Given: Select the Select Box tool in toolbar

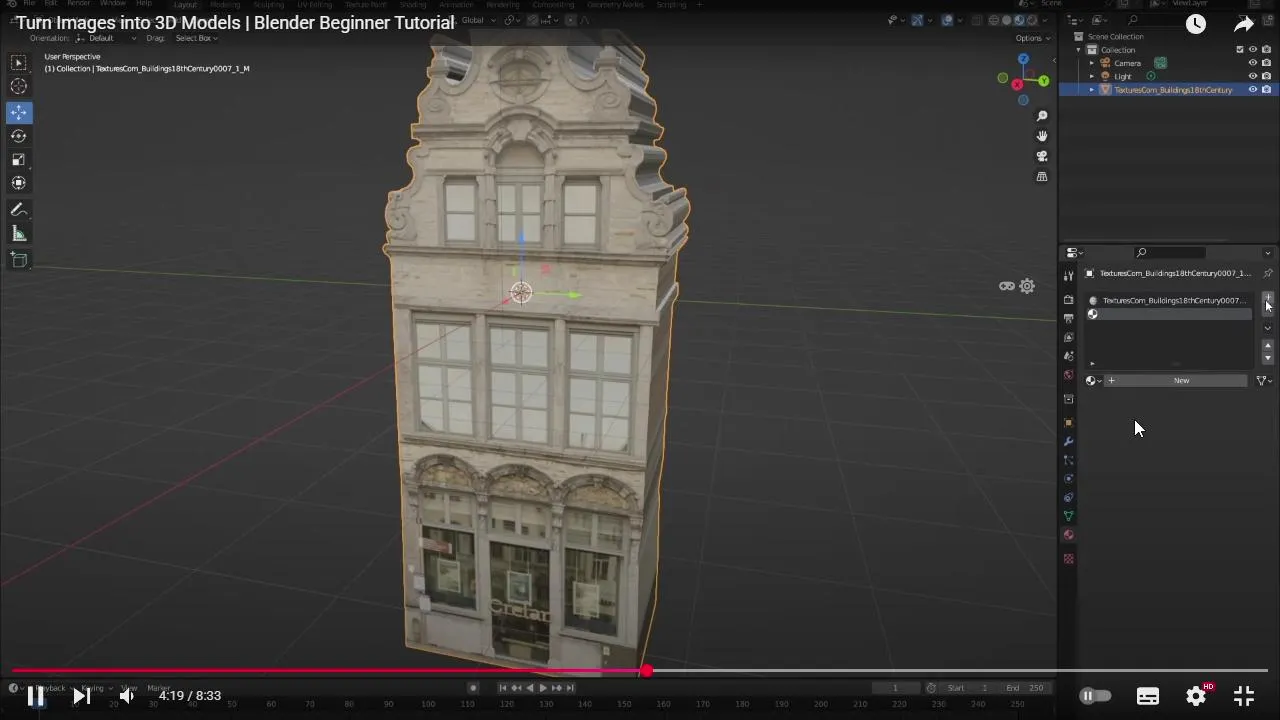Looking at the screenshot, I should pyautogui.click(x=19, y=63).
